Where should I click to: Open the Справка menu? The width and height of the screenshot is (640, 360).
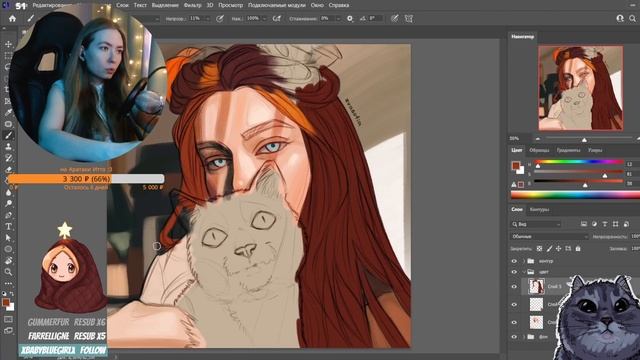(338, 5)
